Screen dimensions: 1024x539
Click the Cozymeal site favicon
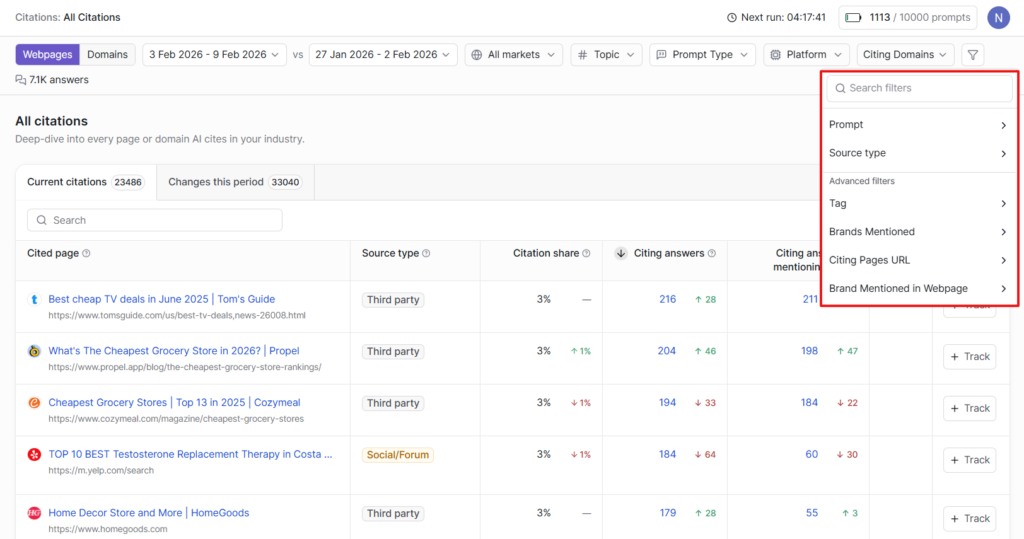pos(34,402)
